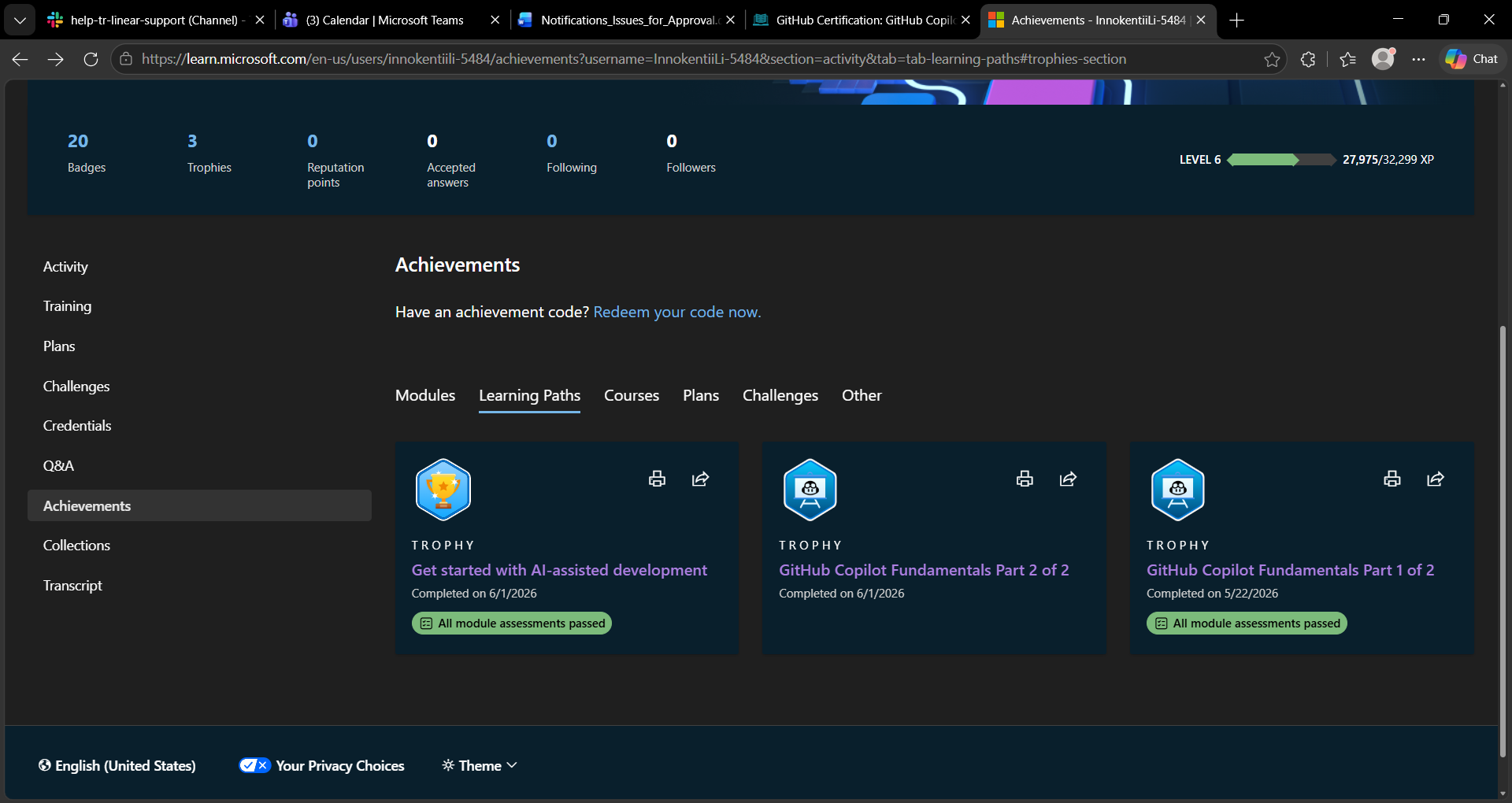The height and width of the screenshot is (803, 1512).
Task: Print the GitHub Copilot Fundamentals Part 1 trophy
Action: tap(1392, 479)
